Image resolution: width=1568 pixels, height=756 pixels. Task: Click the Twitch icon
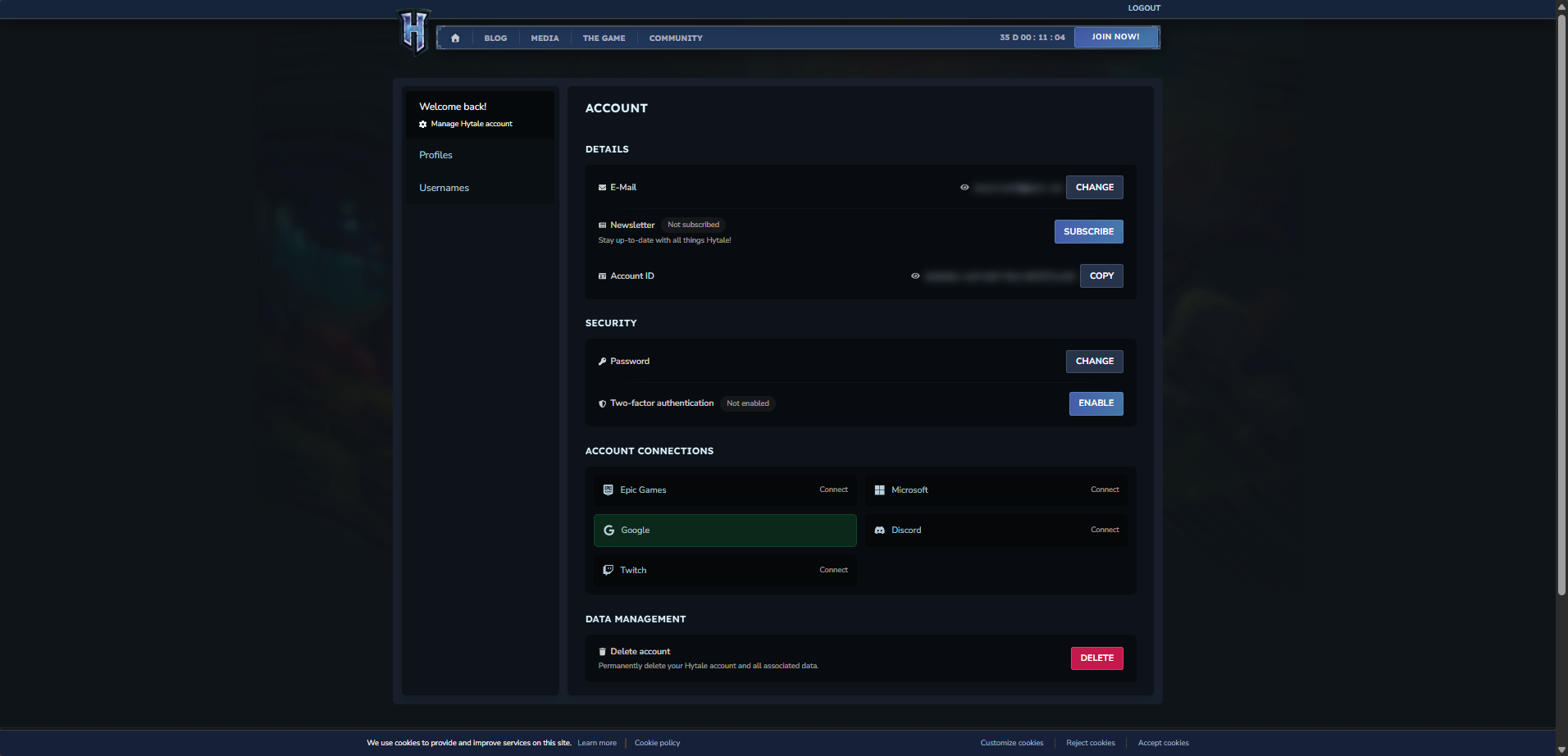tap(608, 570)
